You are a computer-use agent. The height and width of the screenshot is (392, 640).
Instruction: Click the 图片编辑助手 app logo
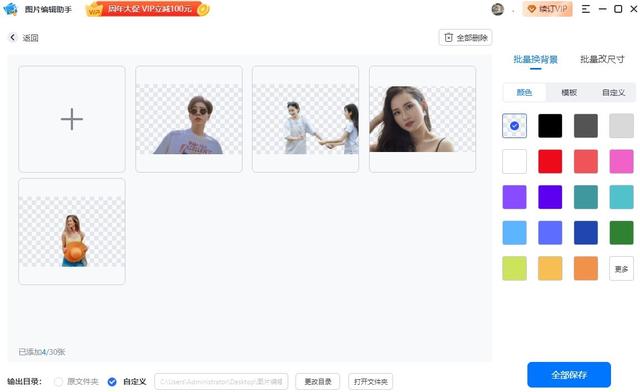pyautogui.click(x=10, y=9)
